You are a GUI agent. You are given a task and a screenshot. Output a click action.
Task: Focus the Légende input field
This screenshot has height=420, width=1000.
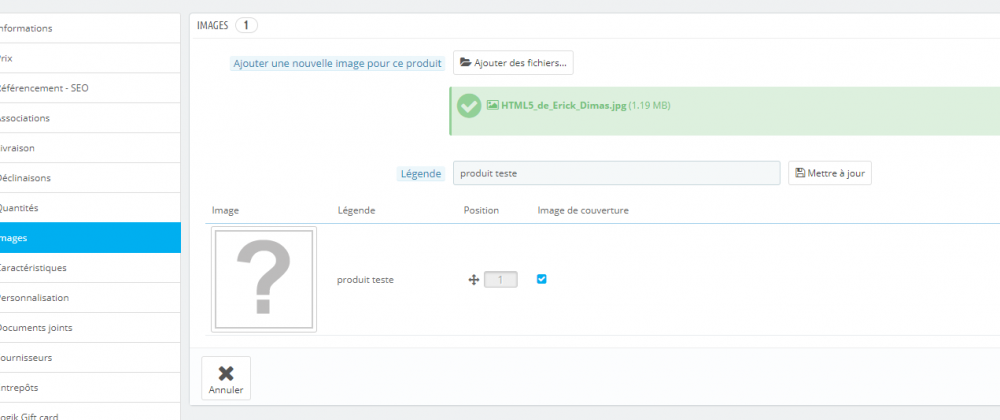(x=617, y=173)
